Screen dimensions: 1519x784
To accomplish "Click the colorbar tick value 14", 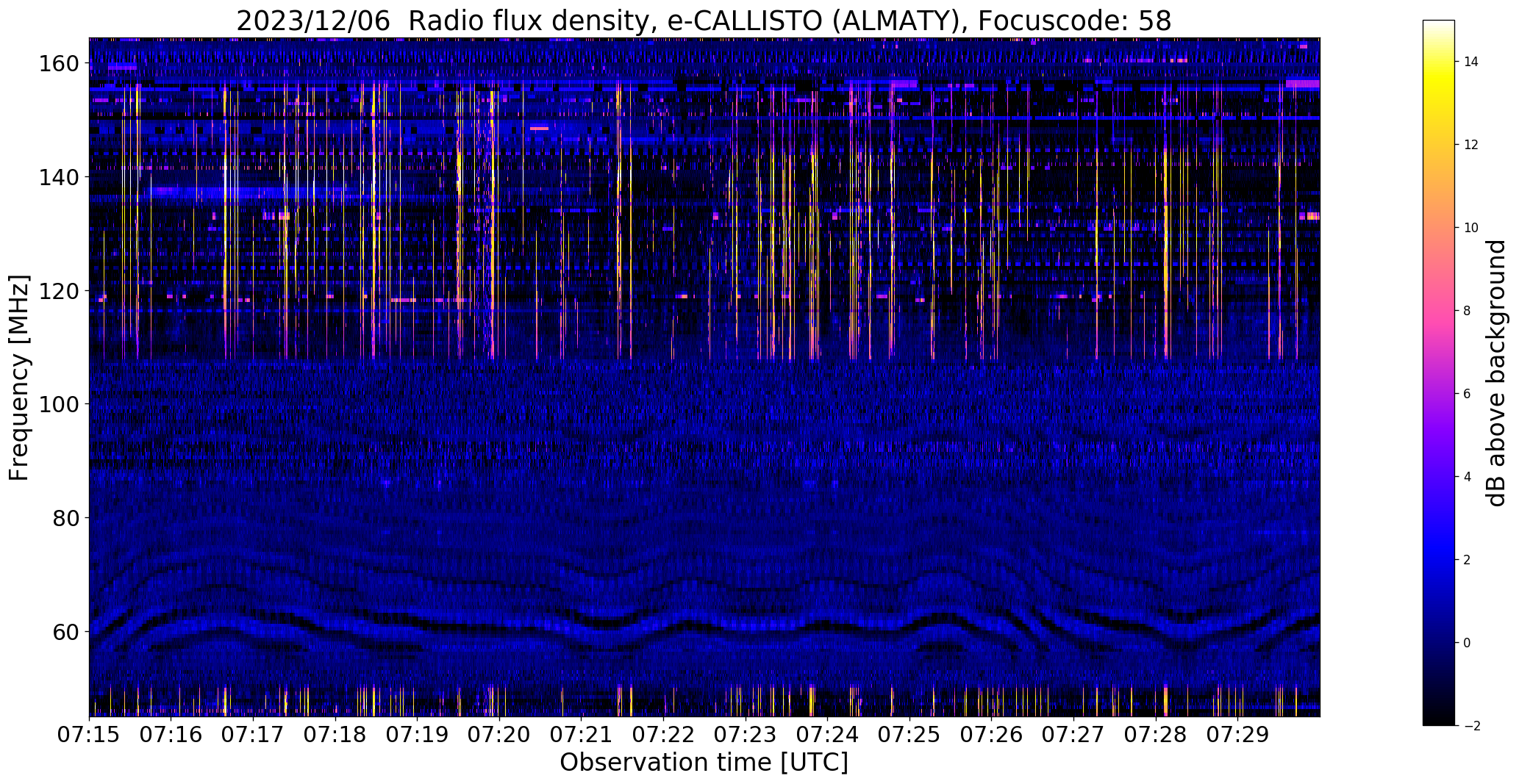I will click(x=1471, y=62).
